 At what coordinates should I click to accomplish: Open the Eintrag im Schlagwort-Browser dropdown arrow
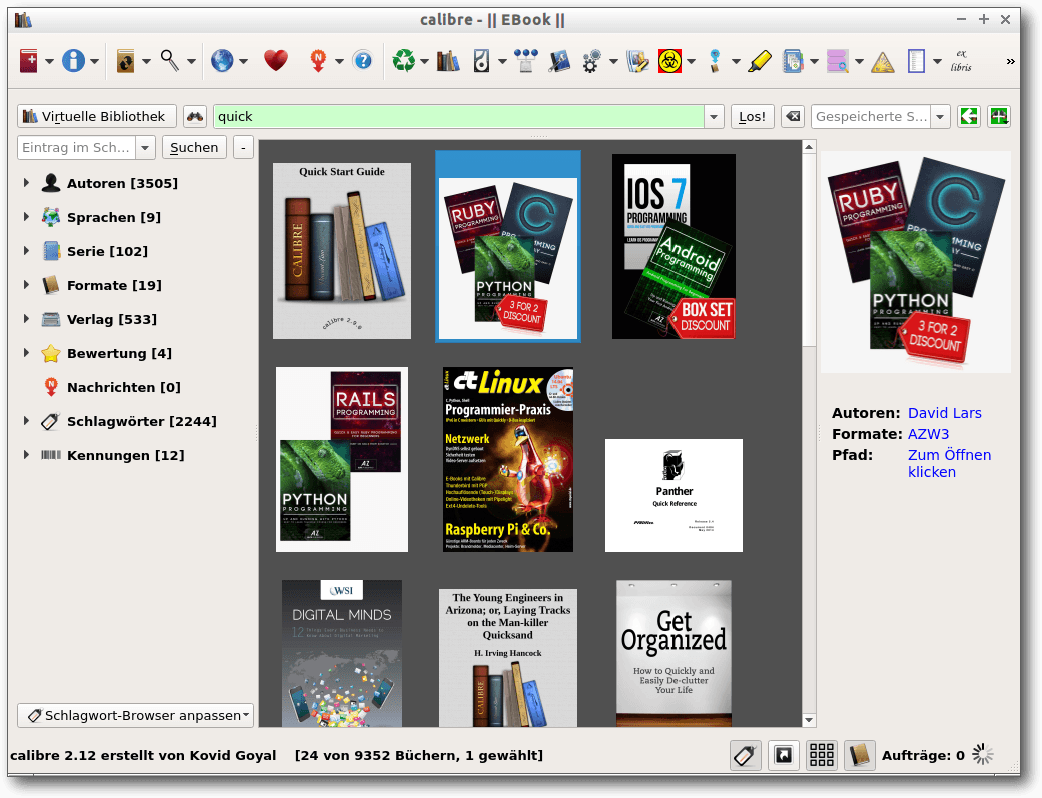tap(145, 148)
